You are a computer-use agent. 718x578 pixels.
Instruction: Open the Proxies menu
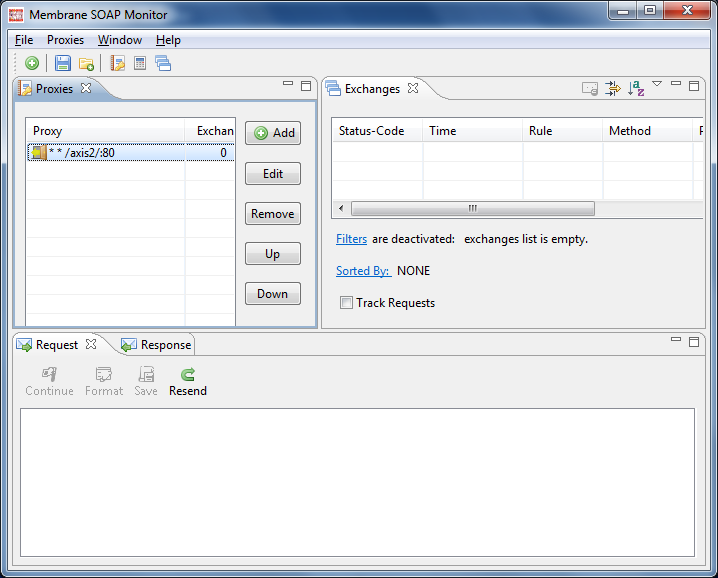click(x=65, y=40)
